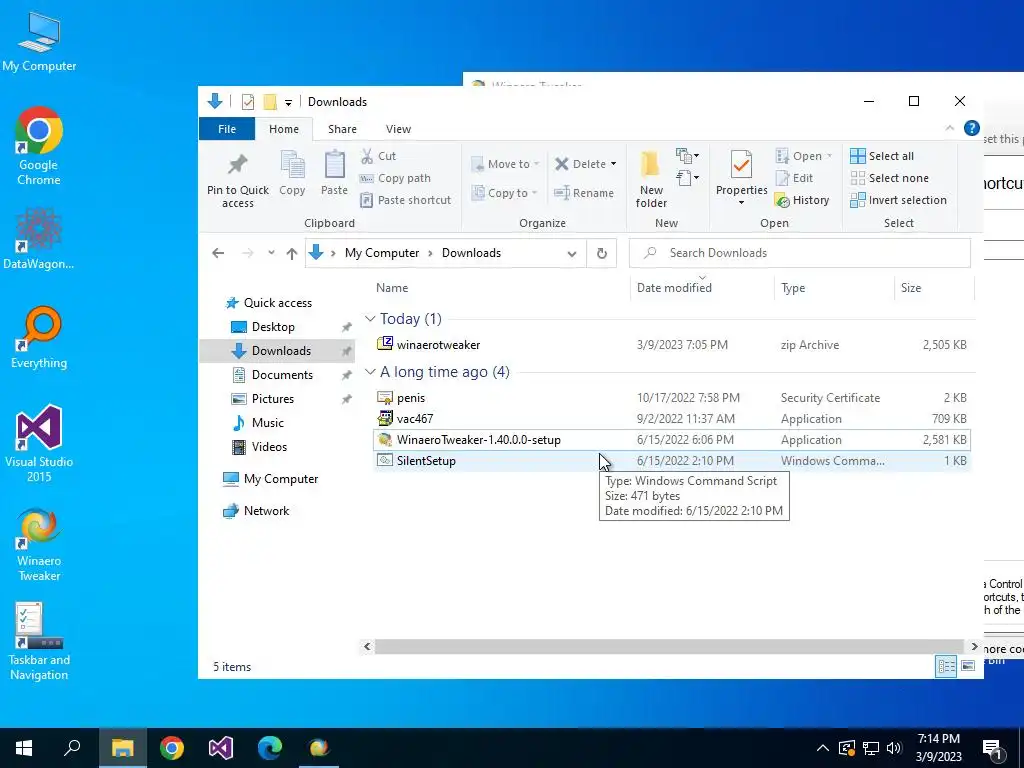Select WinaeroTweaker-1.40.0.0-setup file
This screenshot has height=768, width=1024.
point(673,440)
